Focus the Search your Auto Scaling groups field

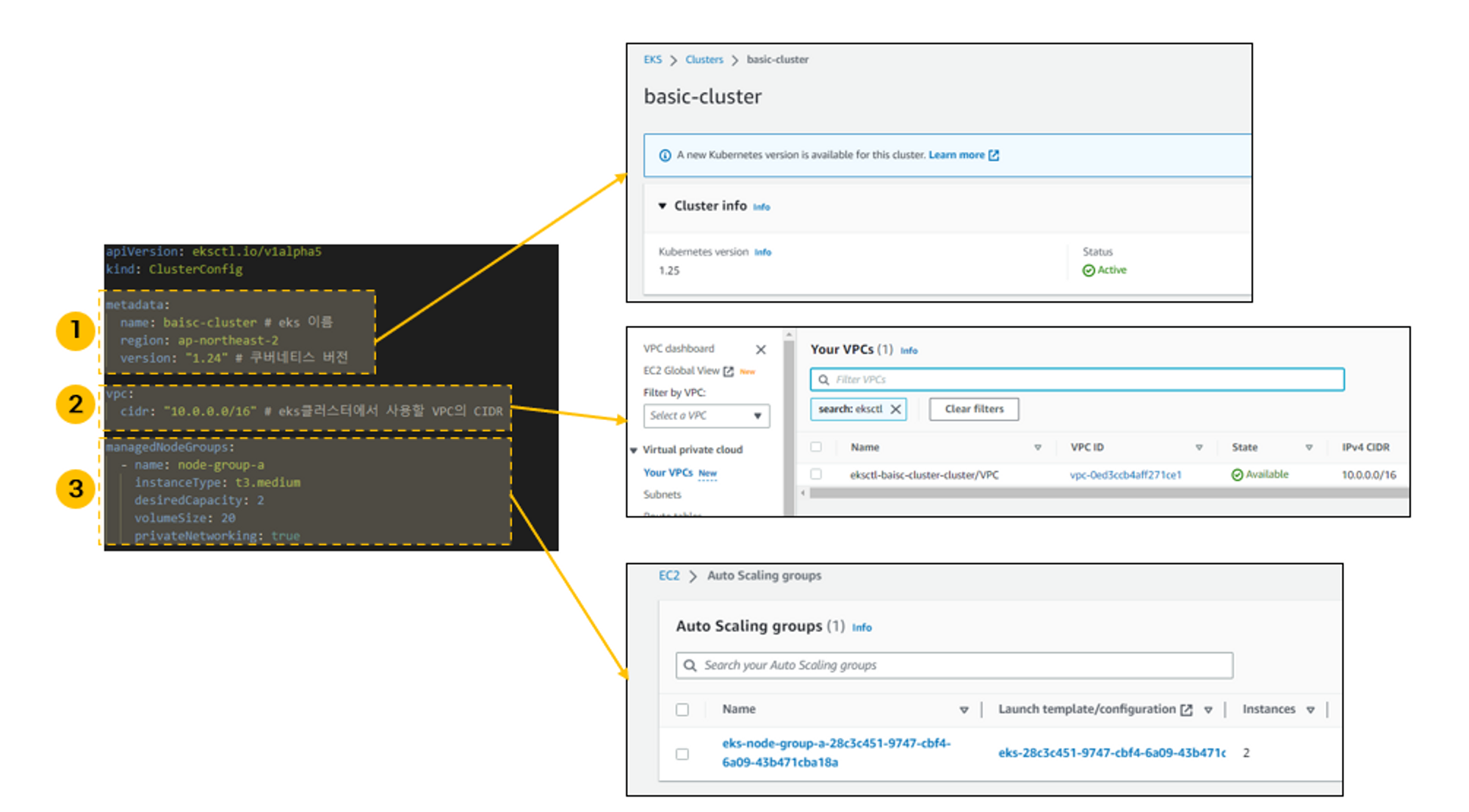tap(955, 665)
